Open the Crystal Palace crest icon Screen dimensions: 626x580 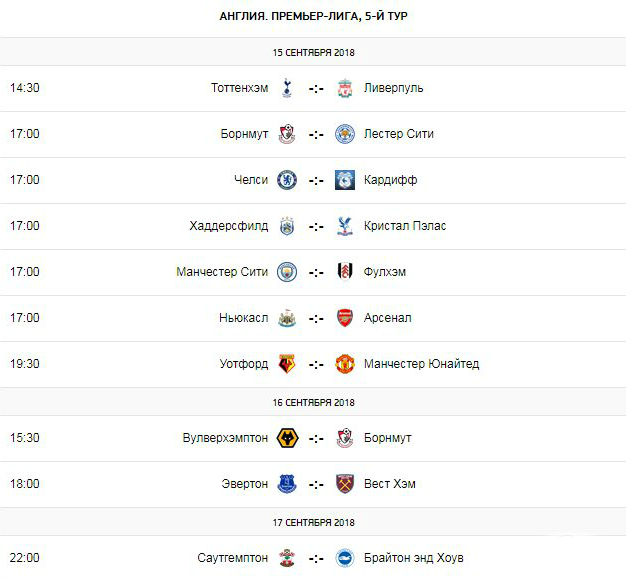click(345, 226)
